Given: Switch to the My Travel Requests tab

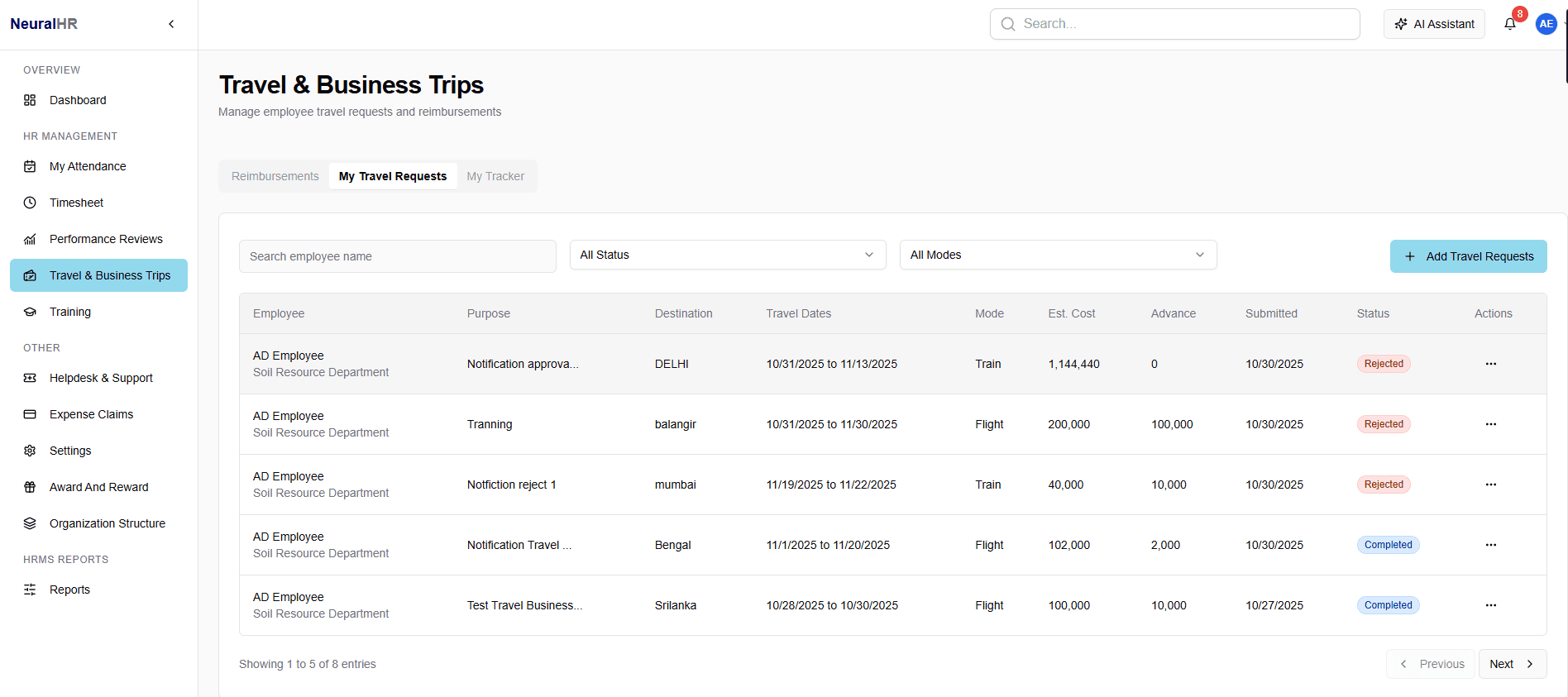Looking at the screenshot, I should coord(393,176).
